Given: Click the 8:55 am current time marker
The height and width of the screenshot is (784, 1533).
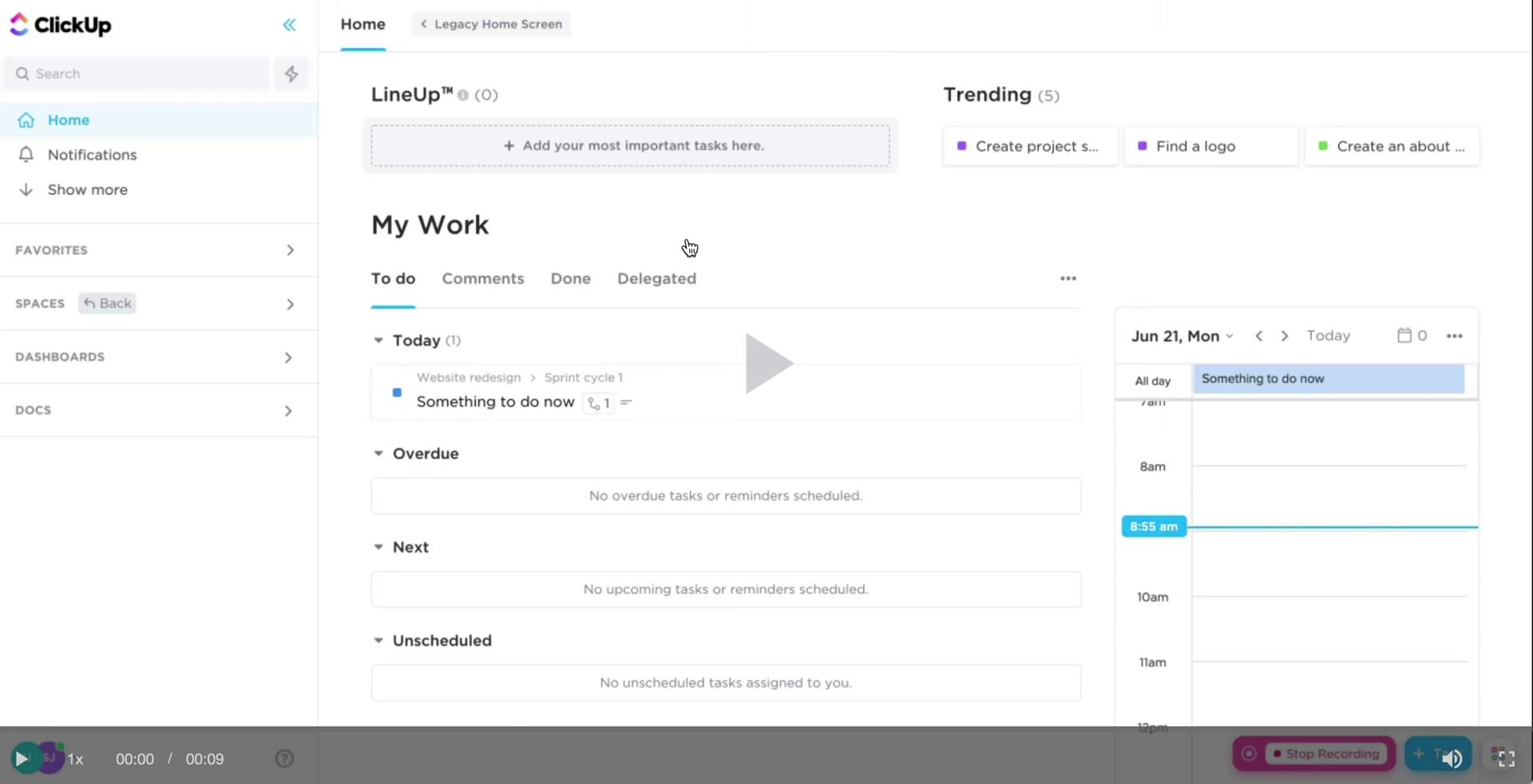Looking at the screenshot, I should point(1154,527).
